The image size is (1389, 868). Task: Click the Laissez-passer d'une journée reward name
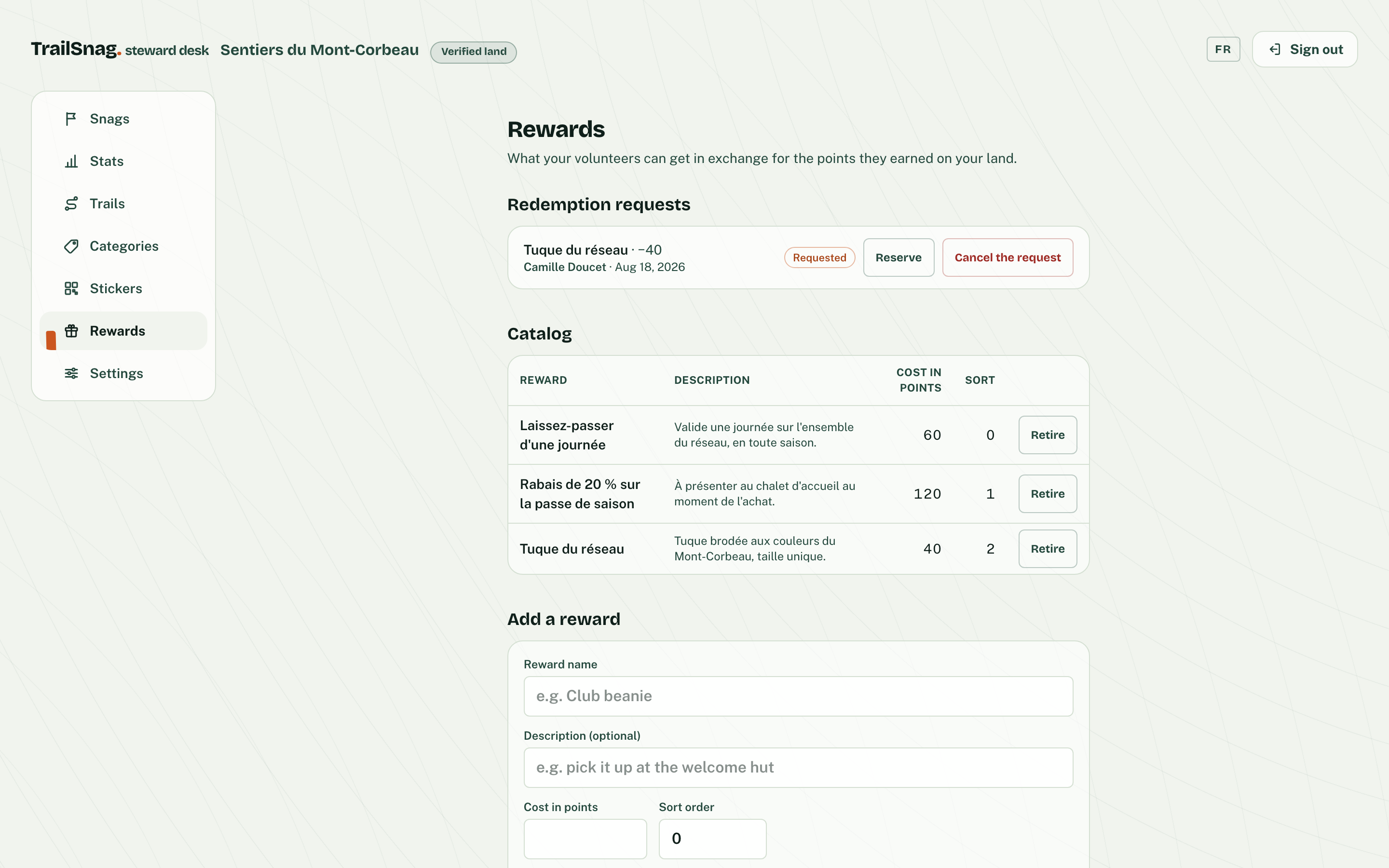[x=567, y=435]
